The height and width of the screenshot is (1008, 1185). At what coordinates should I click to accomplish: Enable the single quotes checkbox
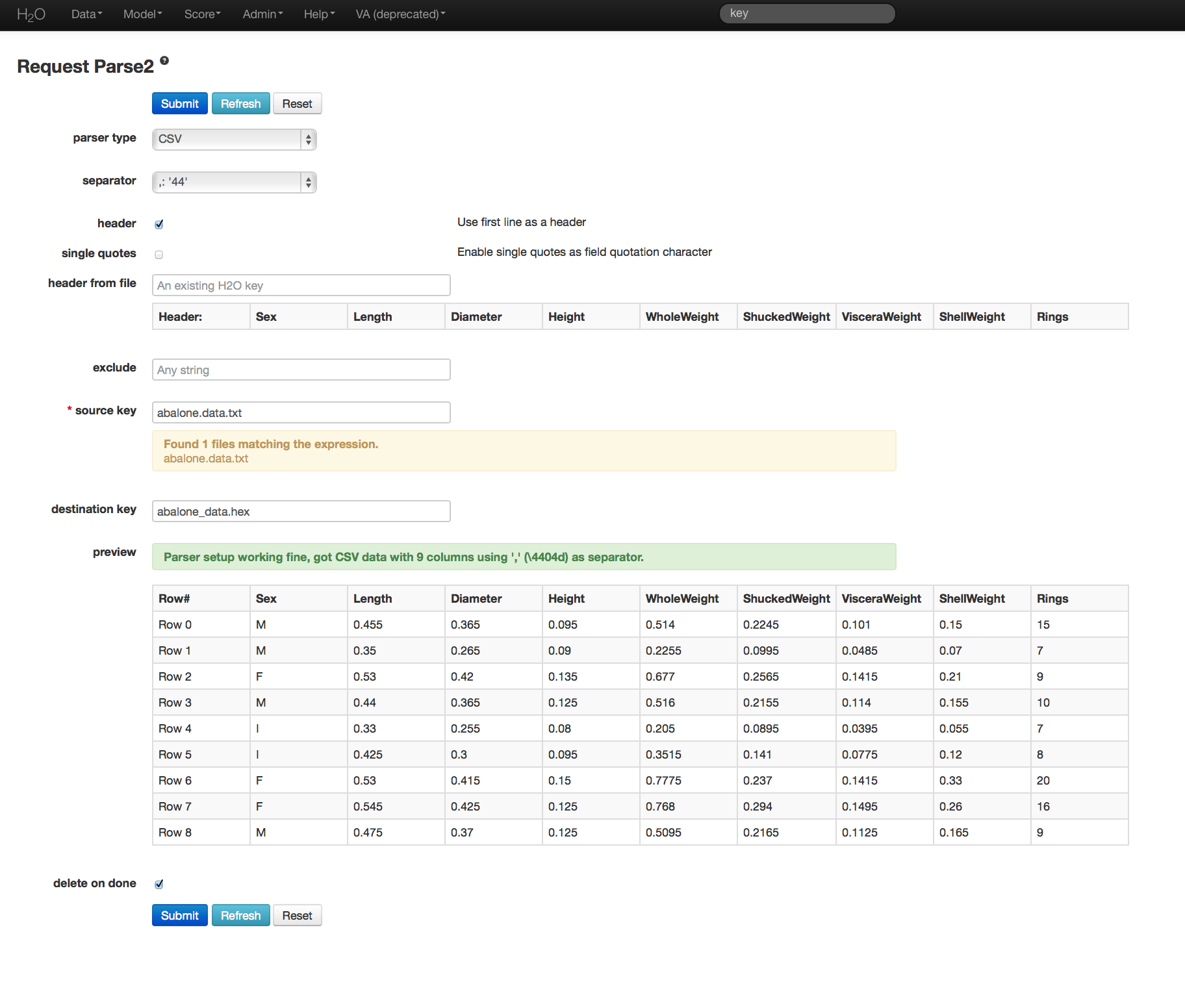[159, 255]
